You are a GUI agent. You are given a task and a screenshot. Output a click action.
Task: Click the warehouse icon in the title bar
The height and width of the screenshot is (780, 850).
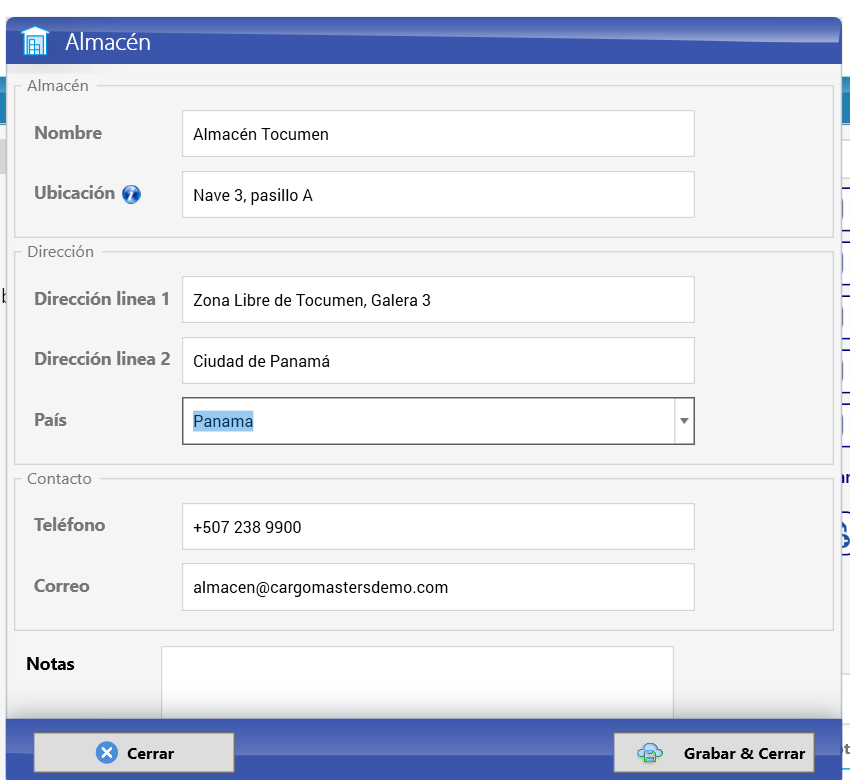click(35, 41)
